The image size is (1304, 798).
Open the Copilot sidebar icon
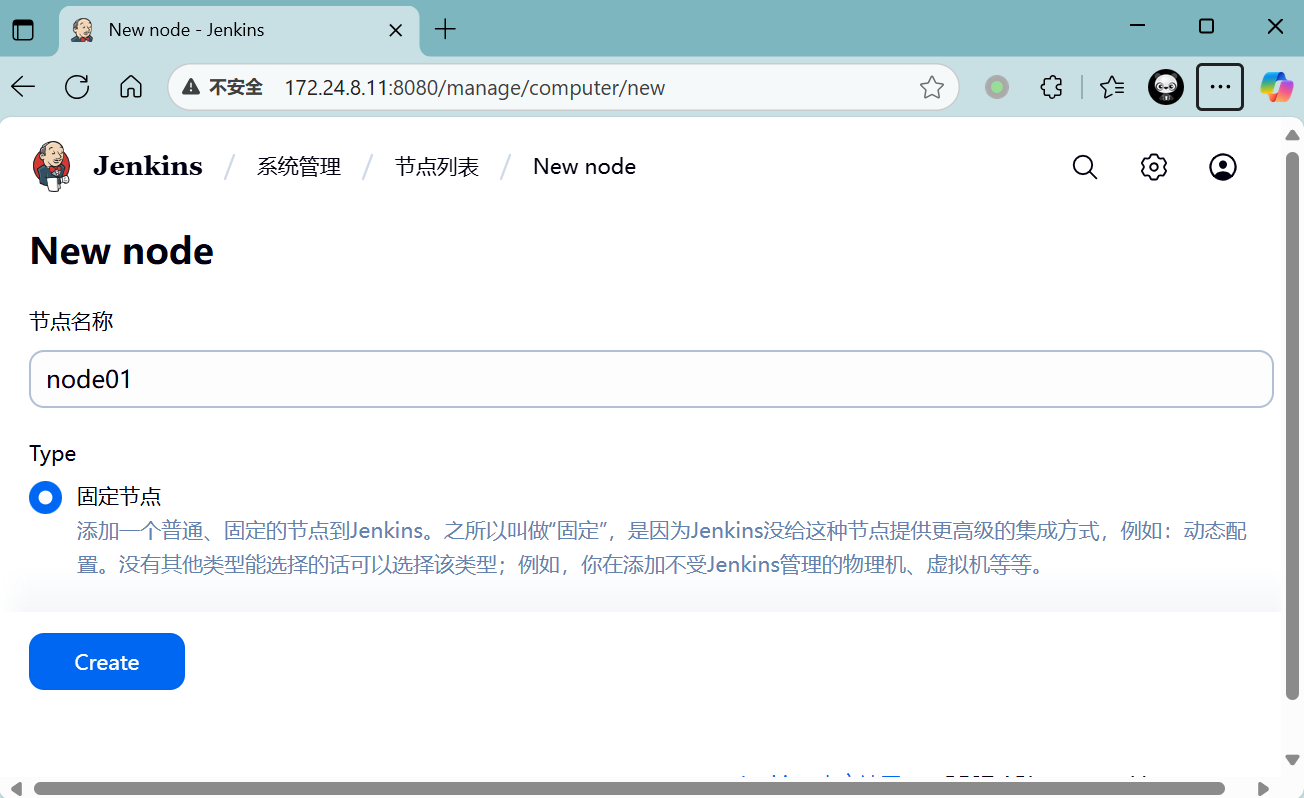point(1276,87)
